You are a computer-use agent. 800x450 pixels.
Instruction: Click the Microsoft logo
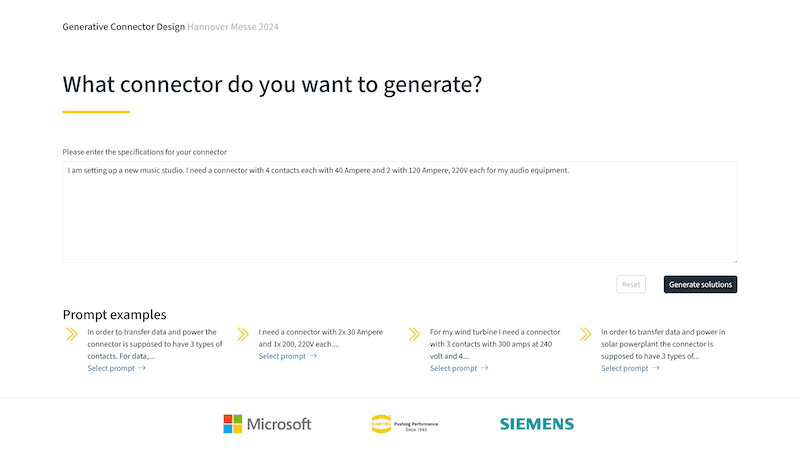[x=267, y=424]
